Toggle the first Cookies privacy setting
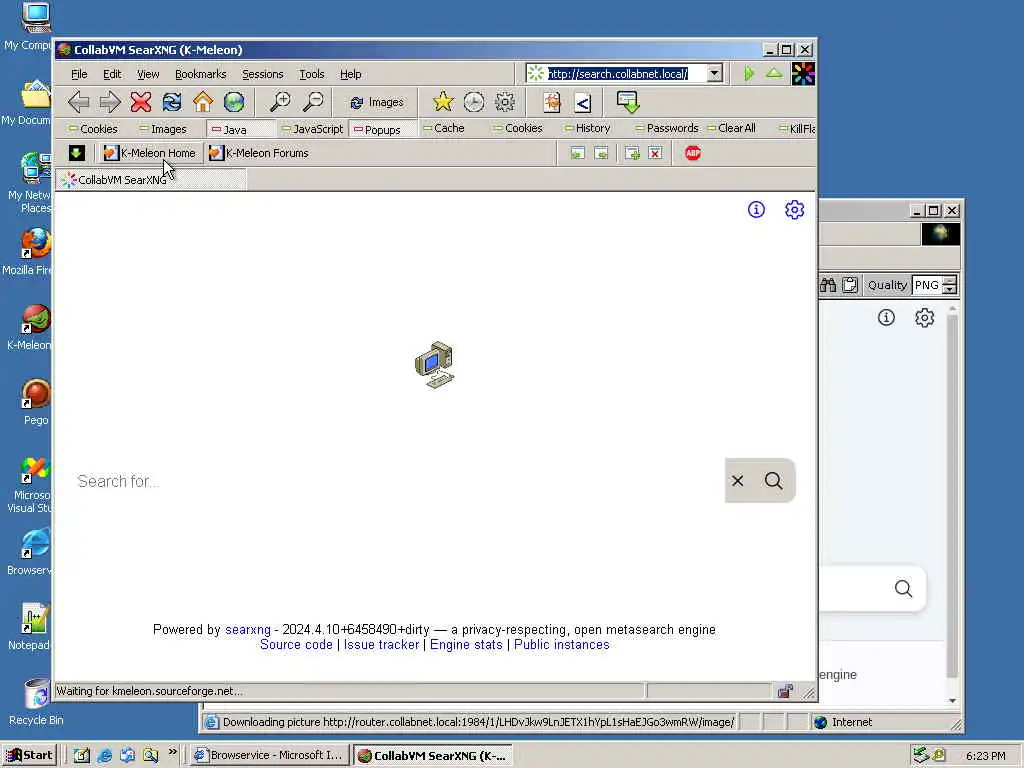Image resolution: width=1024 pixels, height=768 pixels. click(x=93, y=129)
